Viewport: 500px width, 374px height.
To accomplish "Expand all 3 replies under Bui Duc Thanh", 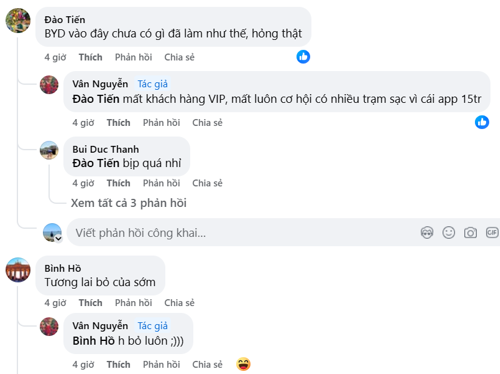I will tap(129, 203).
